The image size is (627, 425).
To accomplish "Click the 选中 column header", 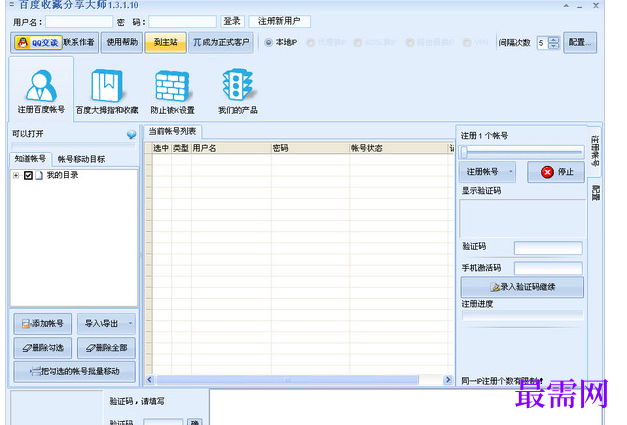I will pos(162,148).
